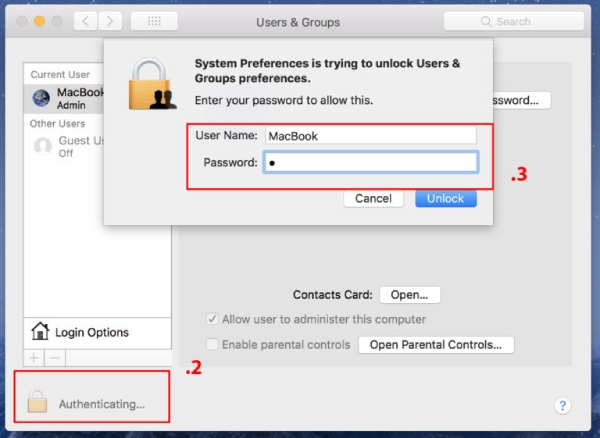Click the house icon beside Login Options

click(40, 331)
